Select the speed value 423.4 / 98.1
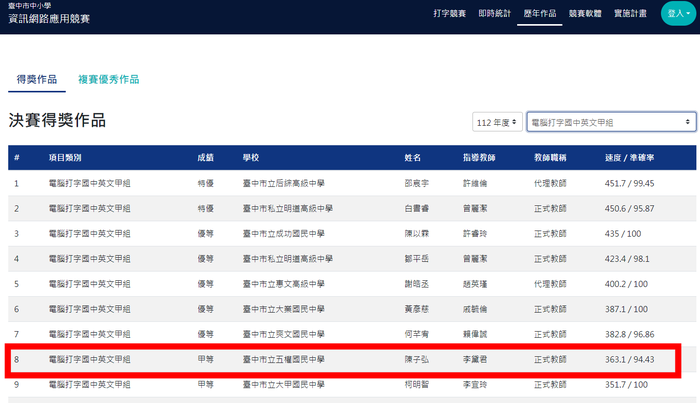This screenshot has height=403, width=700. click(x=627, y=259)
